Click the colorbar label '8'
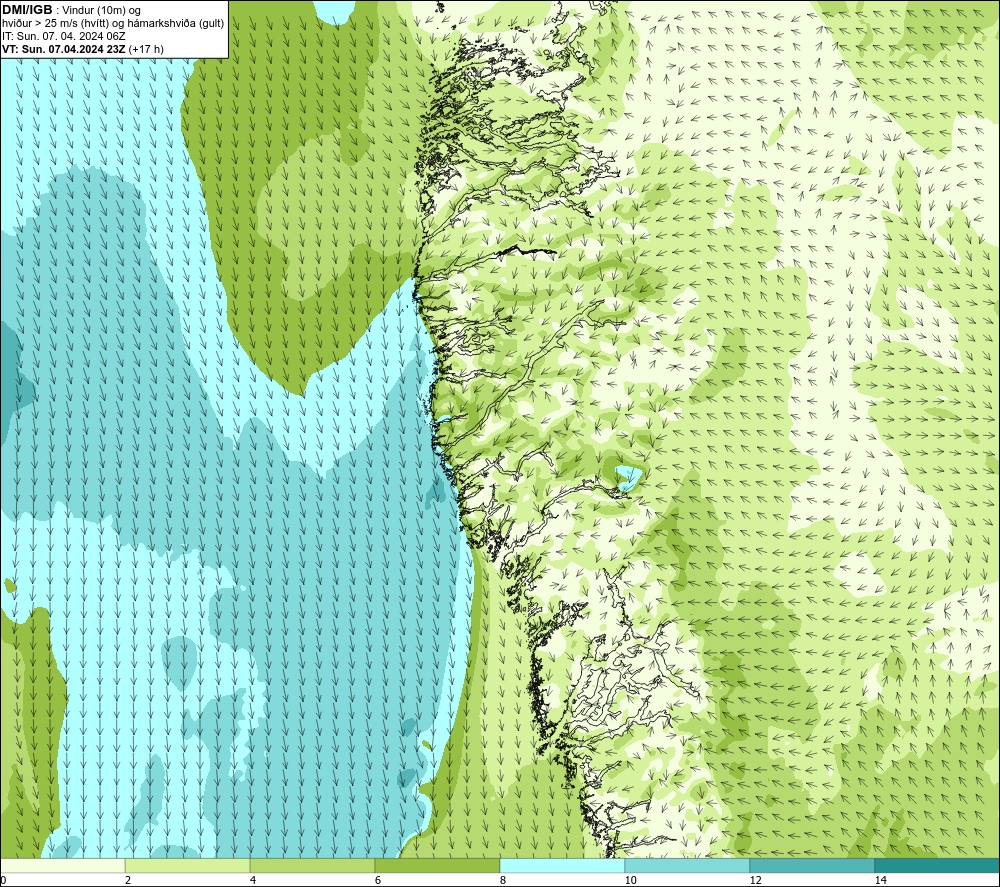Image resolution: width=1000 pixels, height=887 pixels. point(503,880)
